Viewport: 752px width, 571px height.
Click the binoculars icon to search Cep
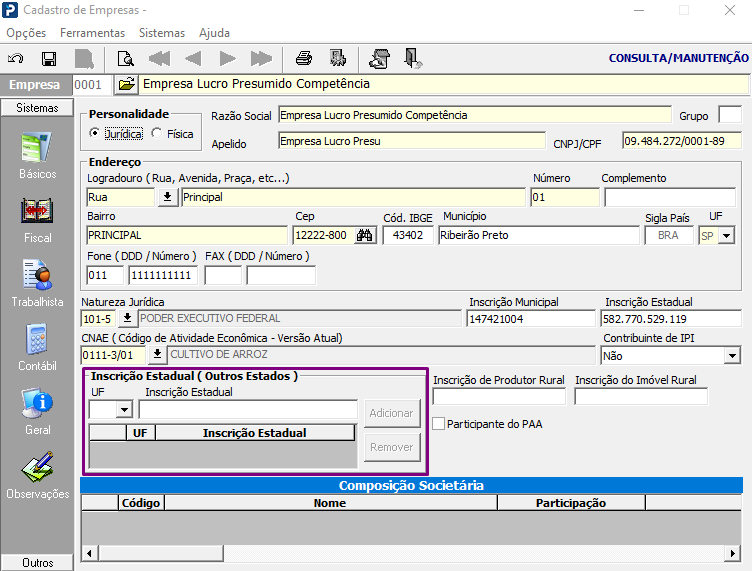pos(365,236)
